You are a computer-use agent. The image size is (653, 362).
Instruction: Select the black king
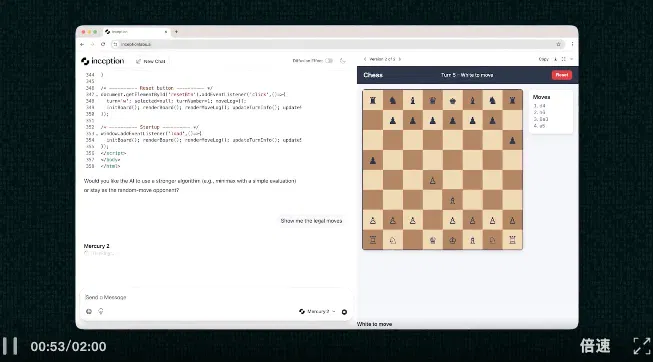click(x=453, y=100)
